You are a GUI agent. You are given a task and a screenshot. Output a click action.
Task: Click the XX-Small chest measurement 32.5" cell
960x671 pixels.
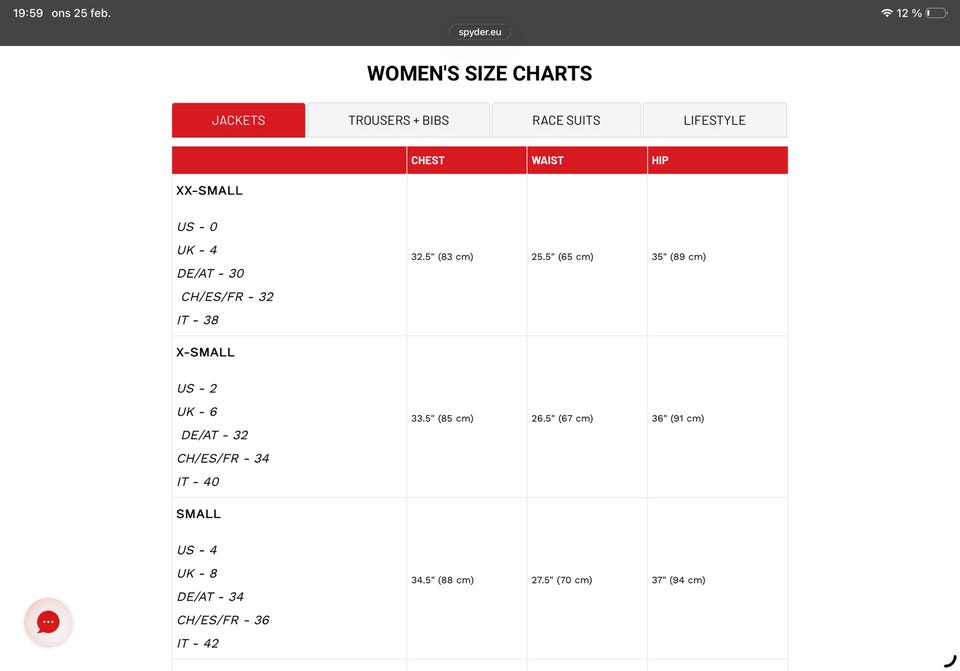click(x=442, y=257)
